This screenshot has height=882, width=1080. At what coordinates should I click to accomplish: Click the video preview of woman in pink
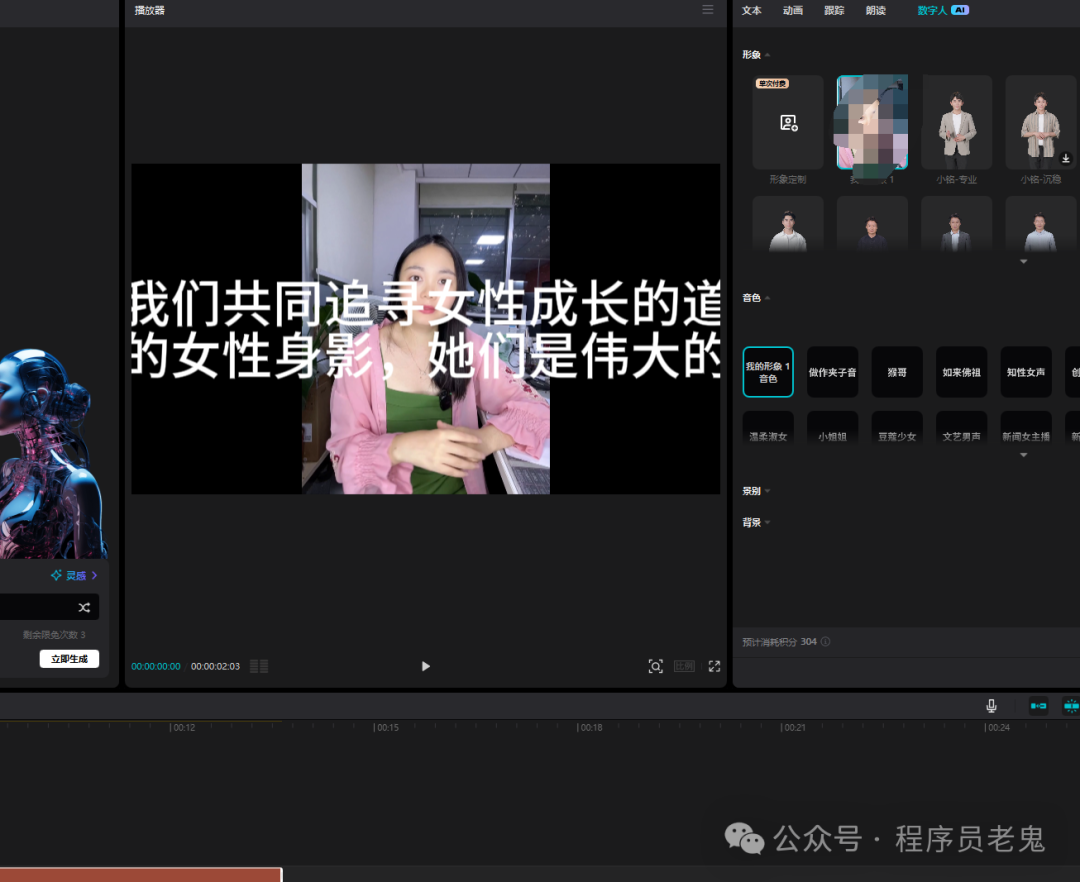(x=426, y=328)
